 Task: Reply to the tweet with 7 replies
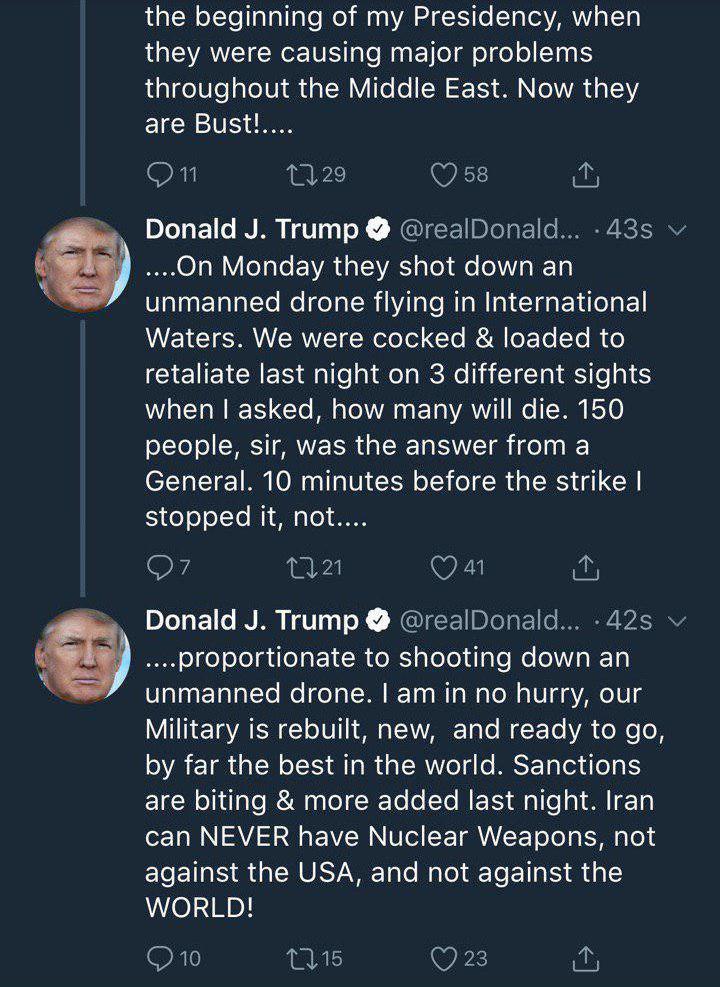tap(160, 568)
